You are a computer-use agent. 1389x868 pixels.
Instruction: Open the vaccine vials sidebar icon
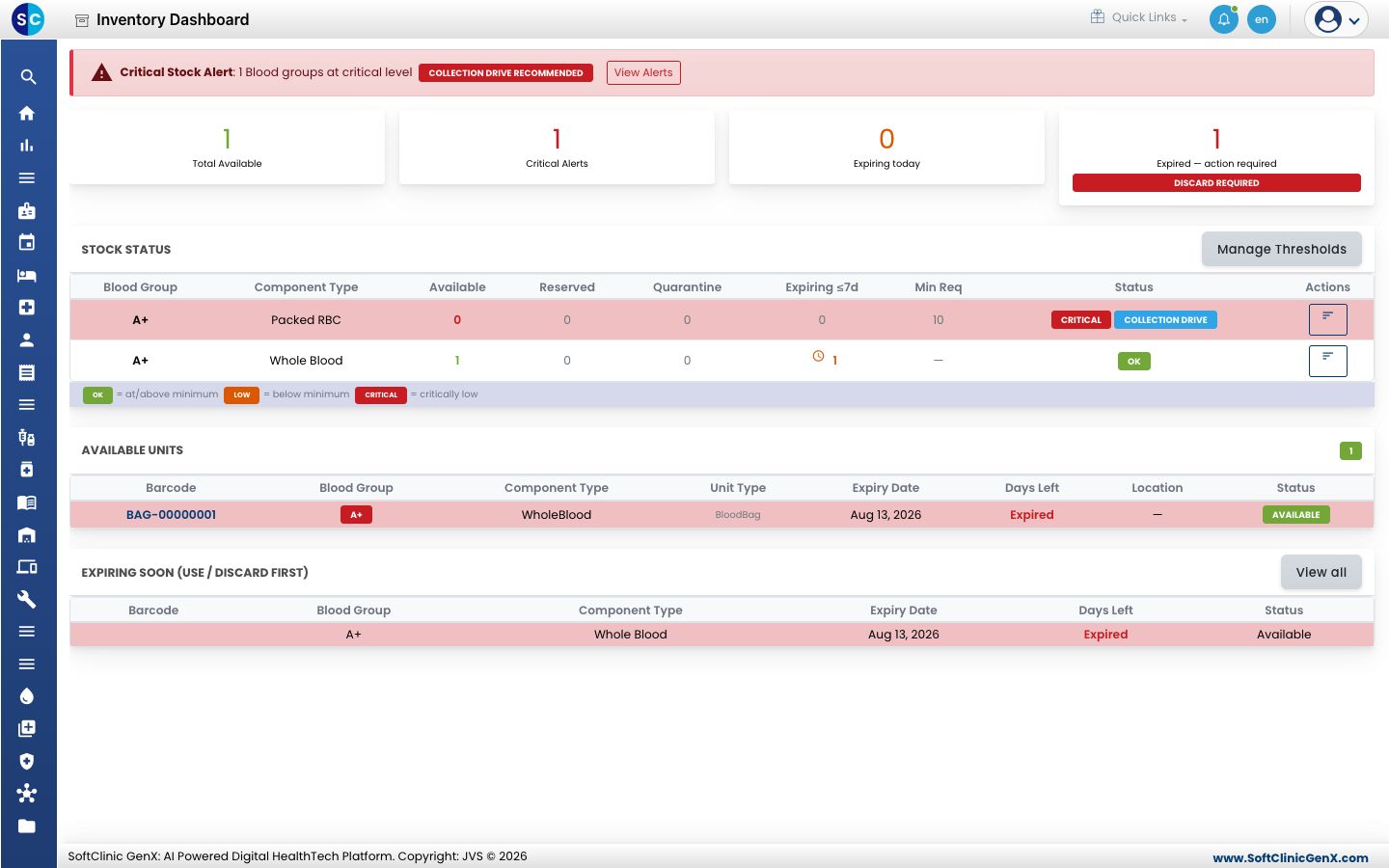coord(27,437)
